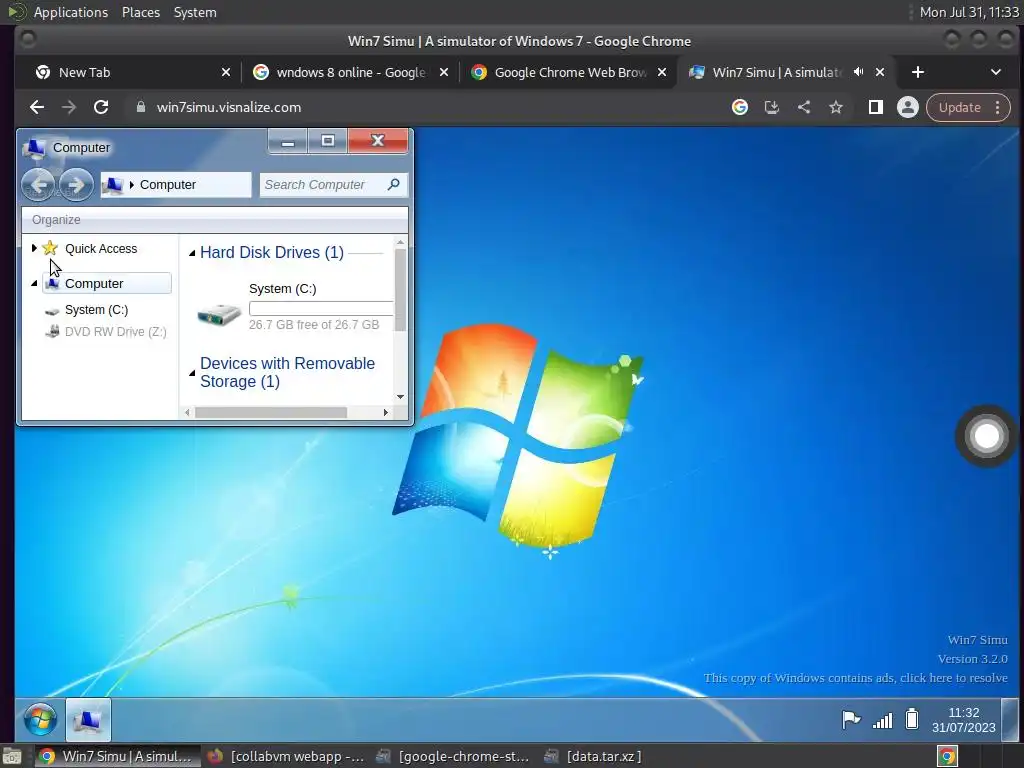Screen dimensions: 1024x768
Task: Open the Places menu
Action: point(141,12)
